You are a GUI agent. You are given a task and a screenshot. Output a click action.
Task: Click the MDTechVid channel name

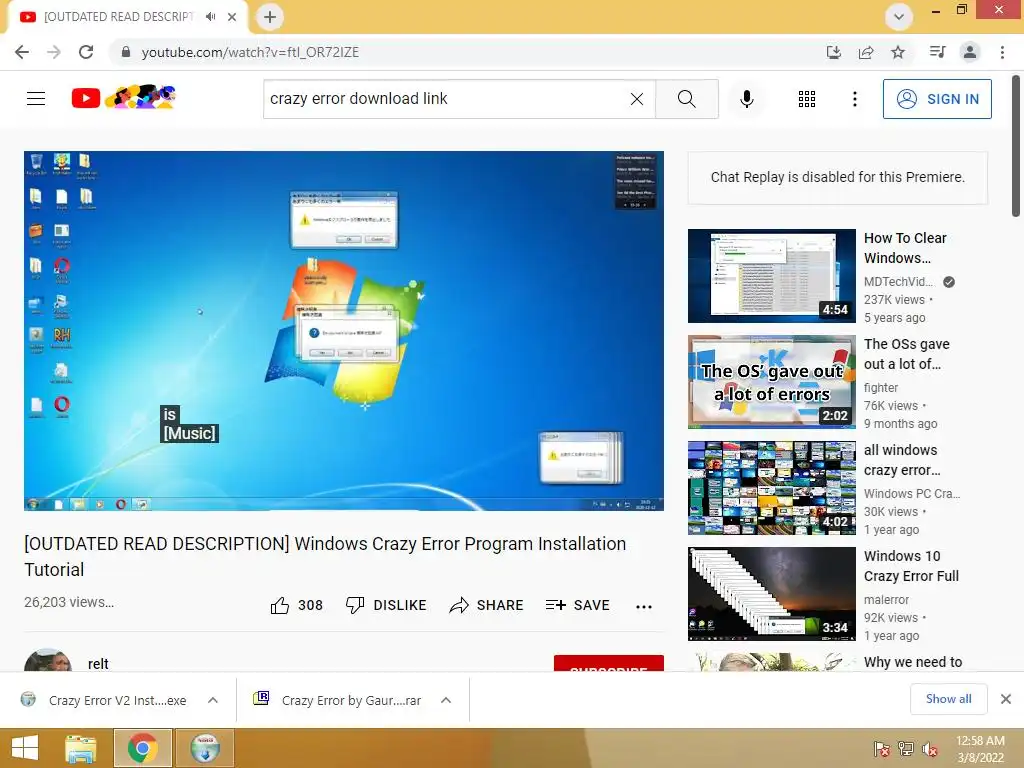pos(898,281)
